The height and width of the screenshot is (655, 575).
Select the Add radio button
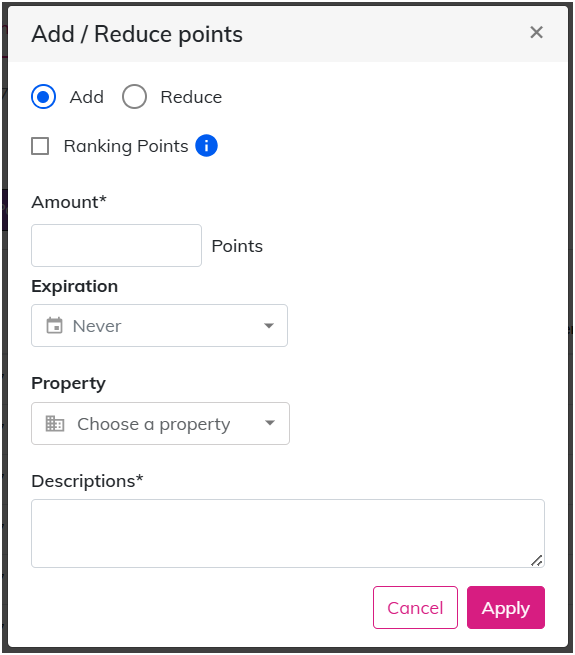pyautogui.click(x=43, y=96)
